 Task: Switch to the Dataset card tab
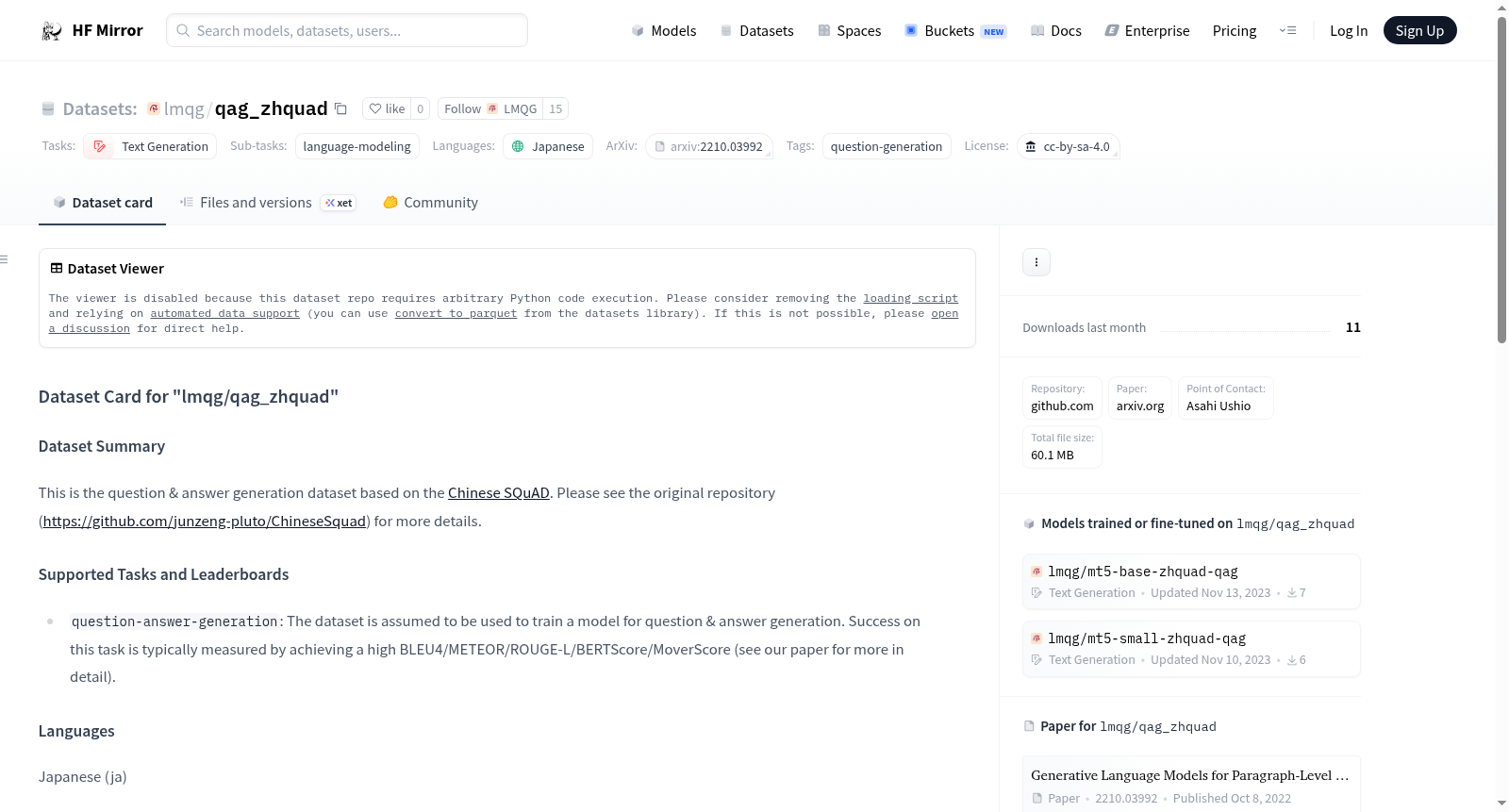pyautogui.click(x=102, y=203)
